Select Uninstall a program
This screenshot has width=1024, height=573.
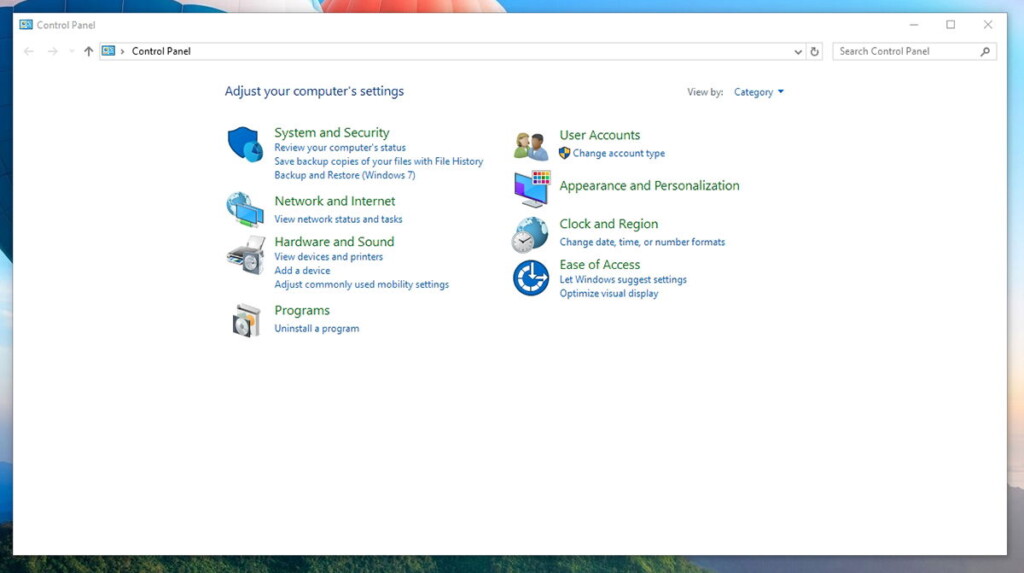pyautogui.click(x=317, y=329)
